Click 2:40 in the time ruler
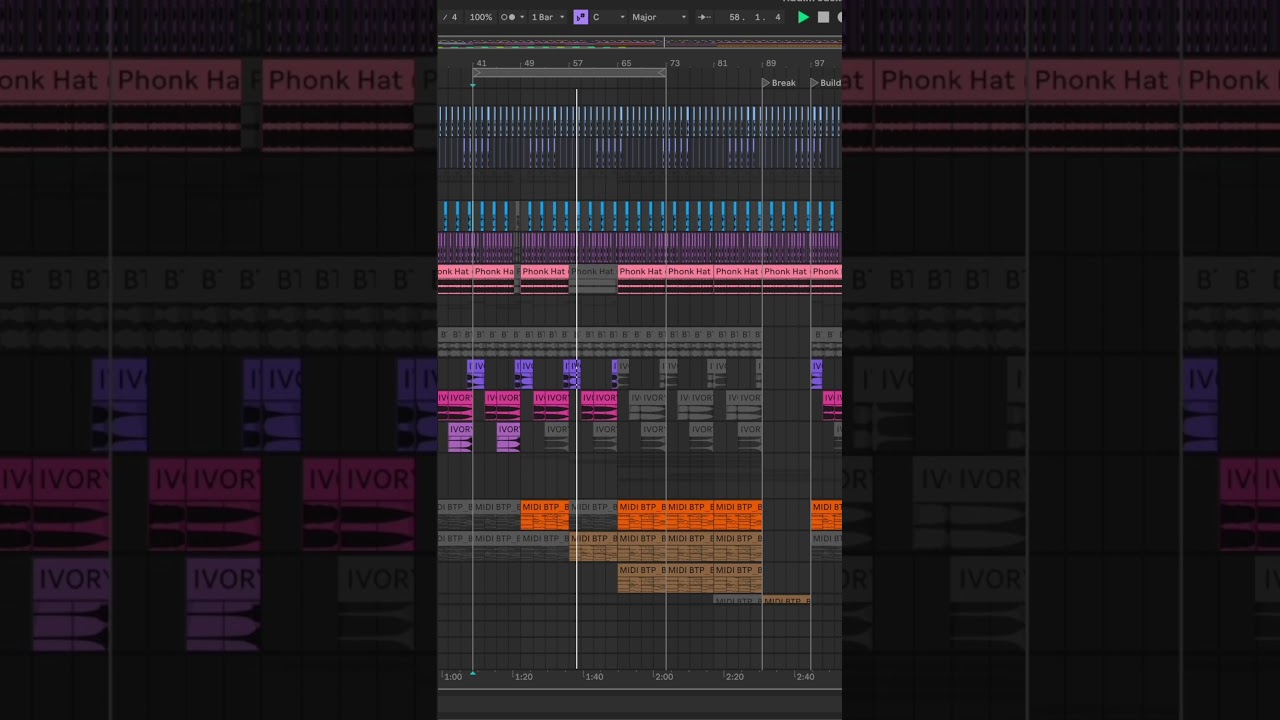Viewport: 1280px width, 720px height. click(x=804, y=677)
